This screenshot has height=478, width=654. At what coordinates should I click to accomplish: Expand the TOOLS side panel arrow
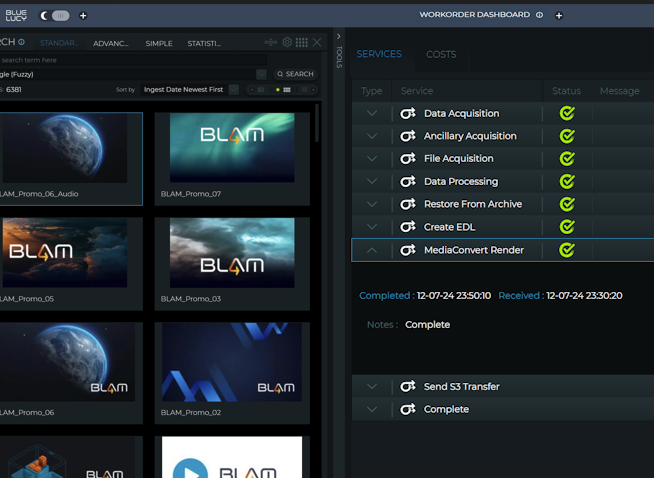(339, 37)
